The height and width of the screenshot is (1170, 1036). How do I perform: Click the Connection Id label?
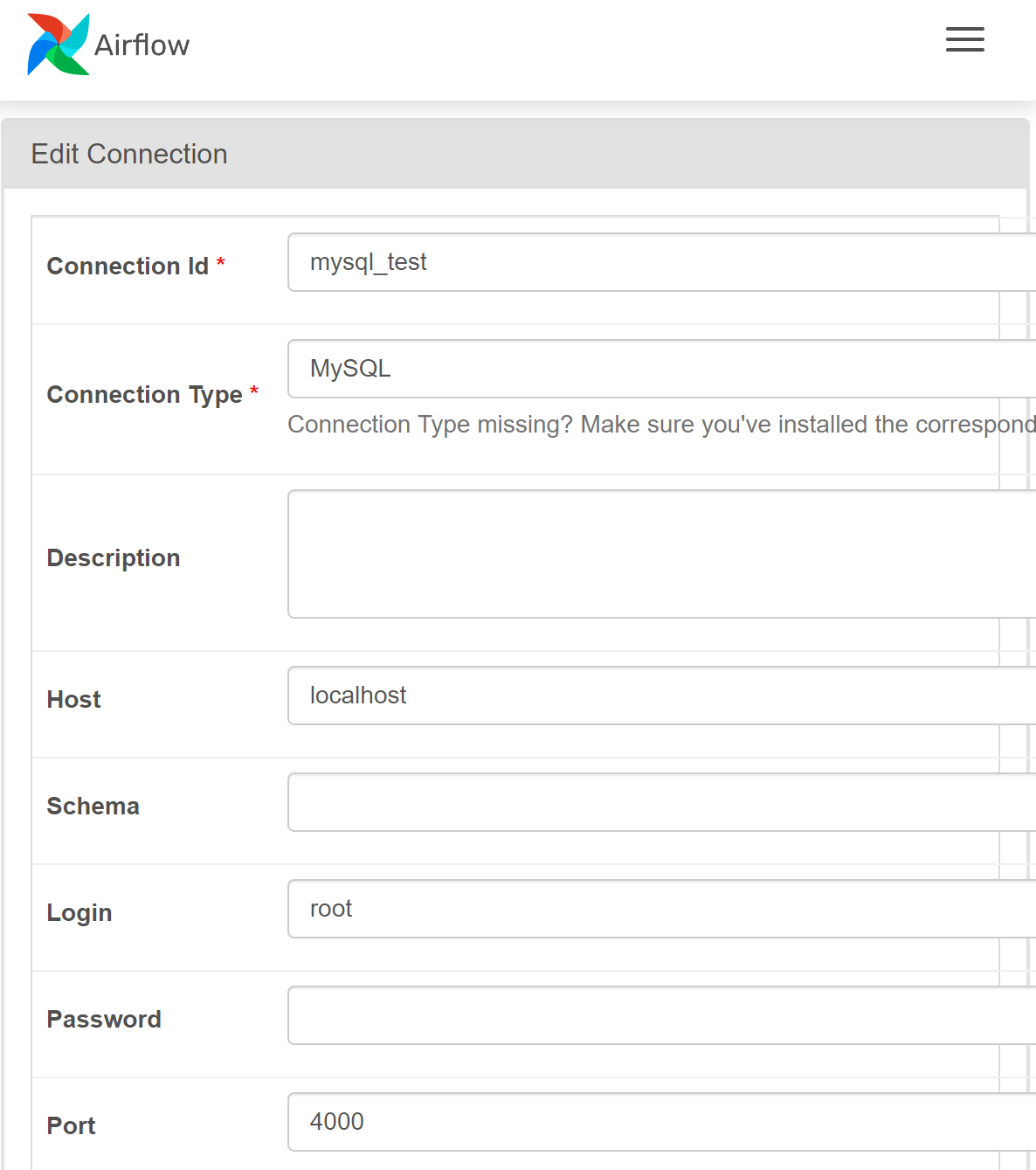coord(128,266)
